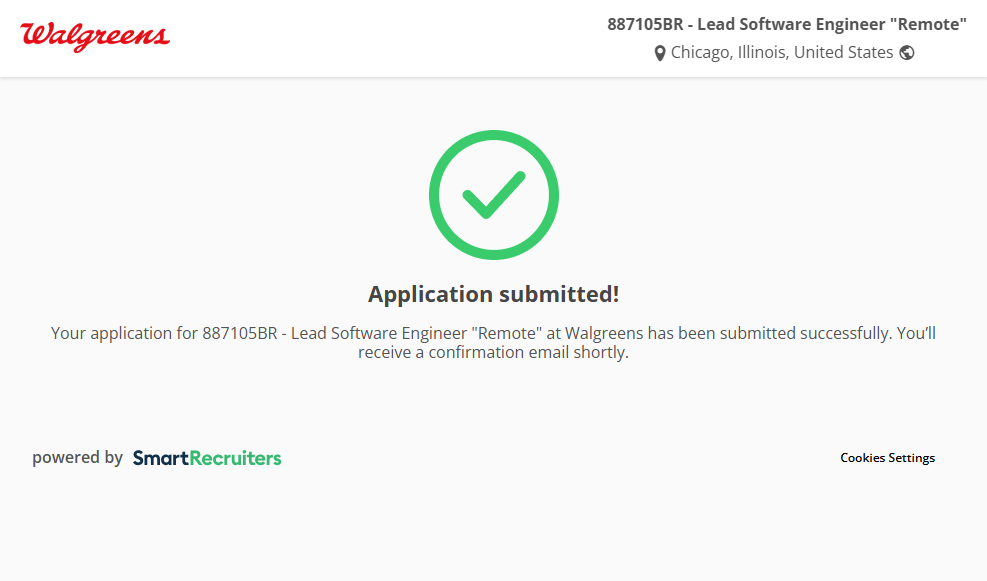Click "United States" in the header location
The image size is (987, 581).
(x=843, y=53)
